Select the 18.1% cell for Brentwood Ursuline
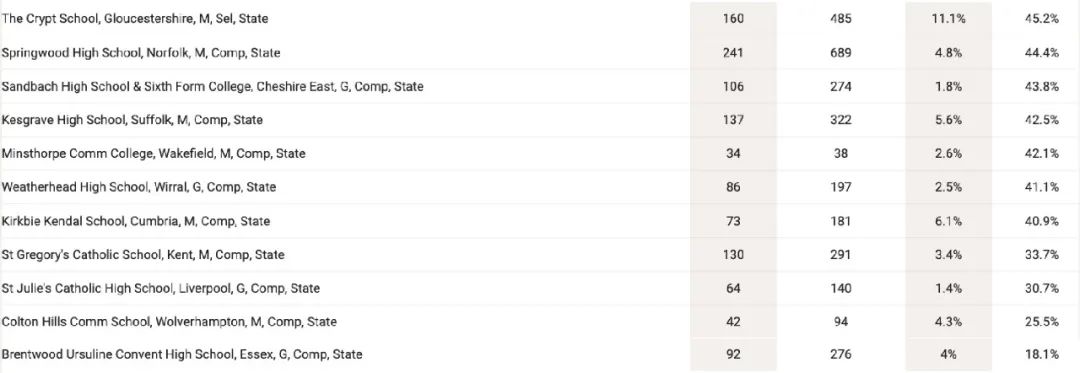 point(1041,354)
